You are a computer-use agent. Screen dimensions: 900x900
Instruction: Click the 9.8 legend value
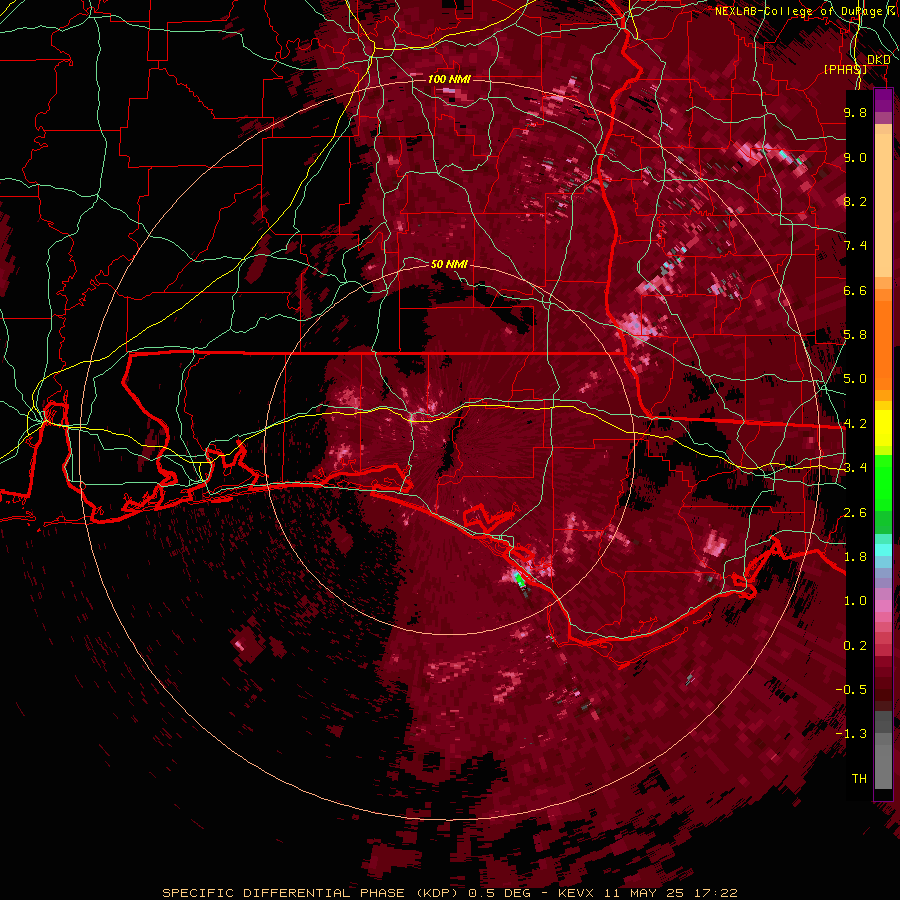[855, 112]
